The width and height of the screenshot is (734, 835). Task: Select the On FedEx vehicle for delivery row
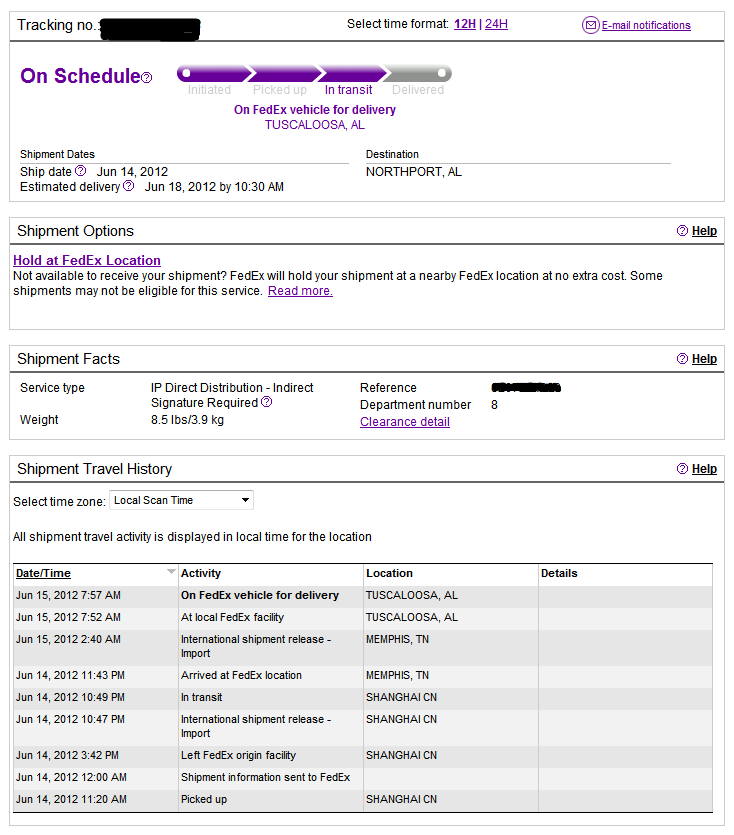click(363, 595)
